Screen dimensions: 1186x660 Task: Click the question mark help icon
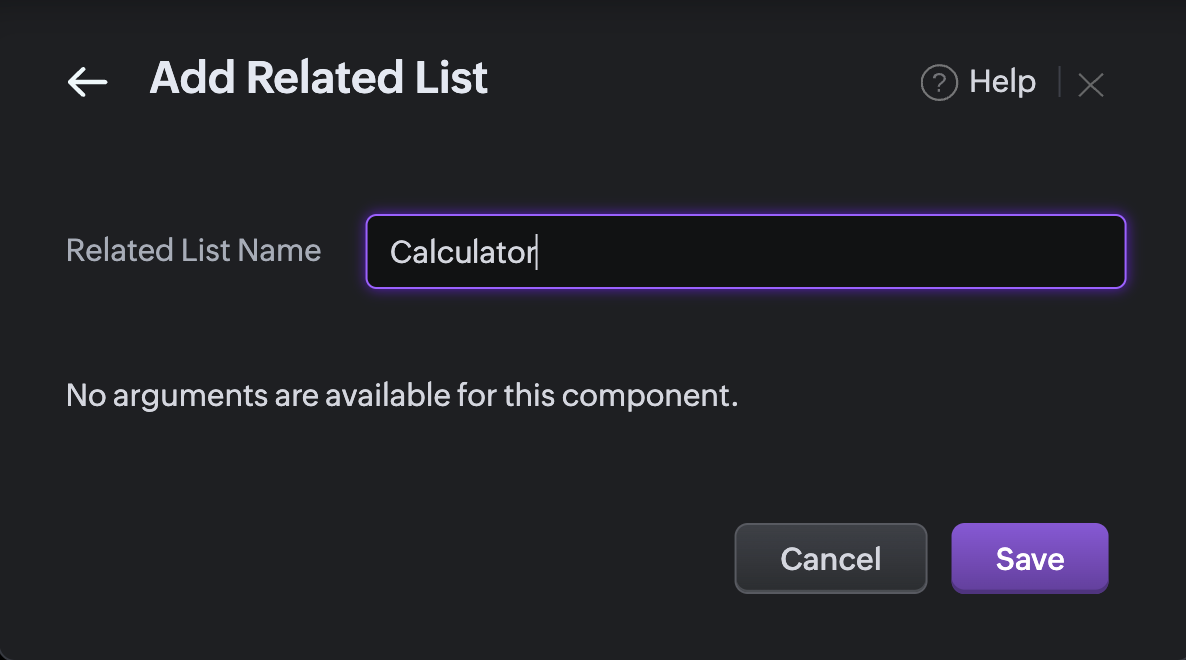pyautogui.click(x=939, y=83)
